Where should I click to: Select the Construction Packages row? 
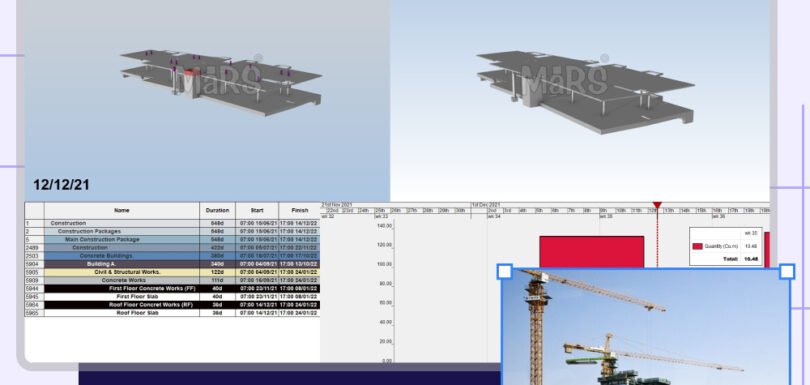tap(173, 232)
